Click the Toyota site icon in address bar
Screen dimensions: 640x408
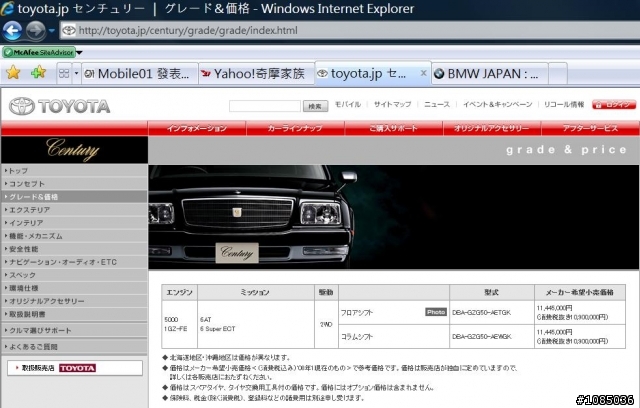coord(69,30)
